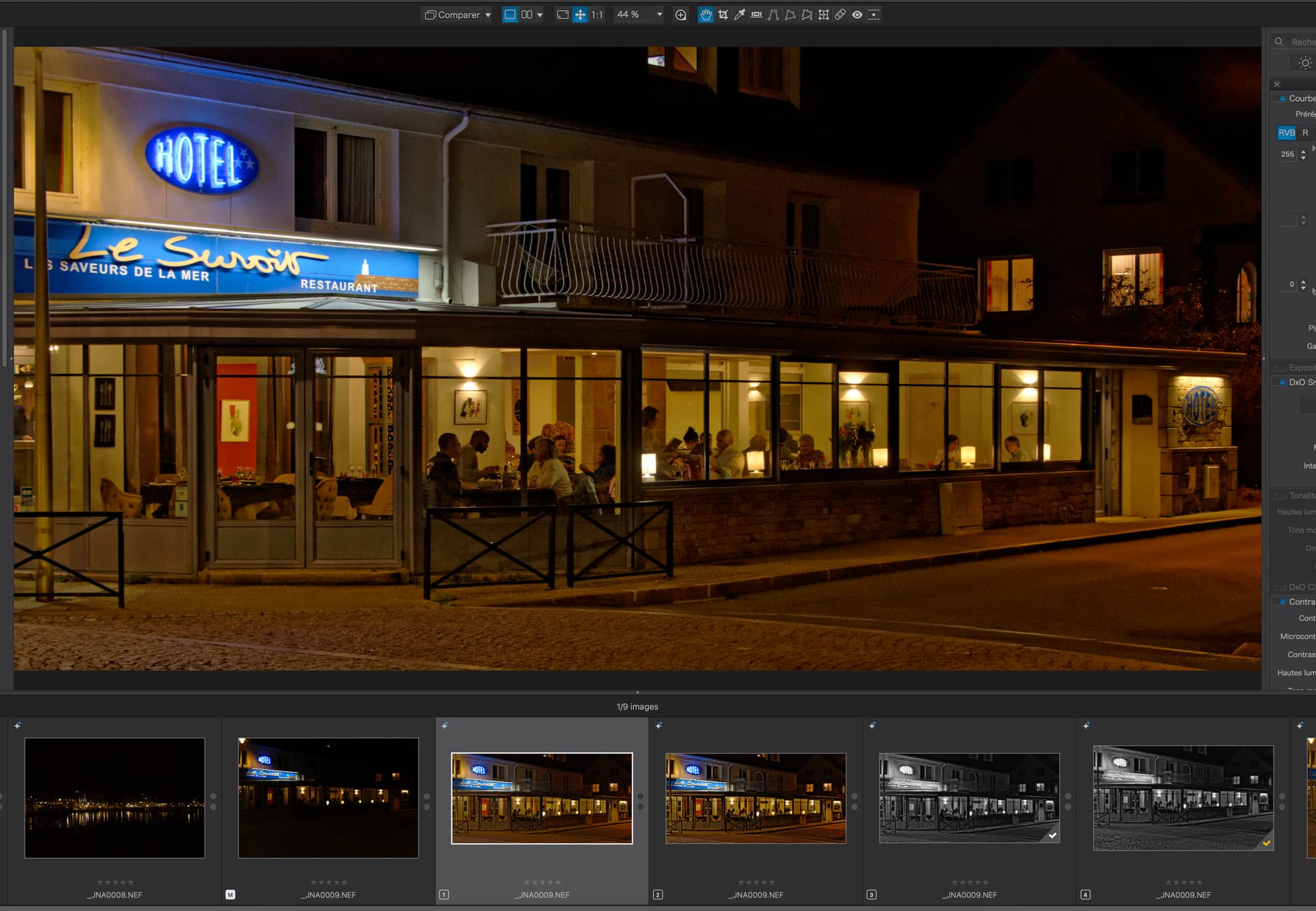Activate the Crop tool
The image size is (1316, 911).
pyautogui.click(x=722, y=14)
